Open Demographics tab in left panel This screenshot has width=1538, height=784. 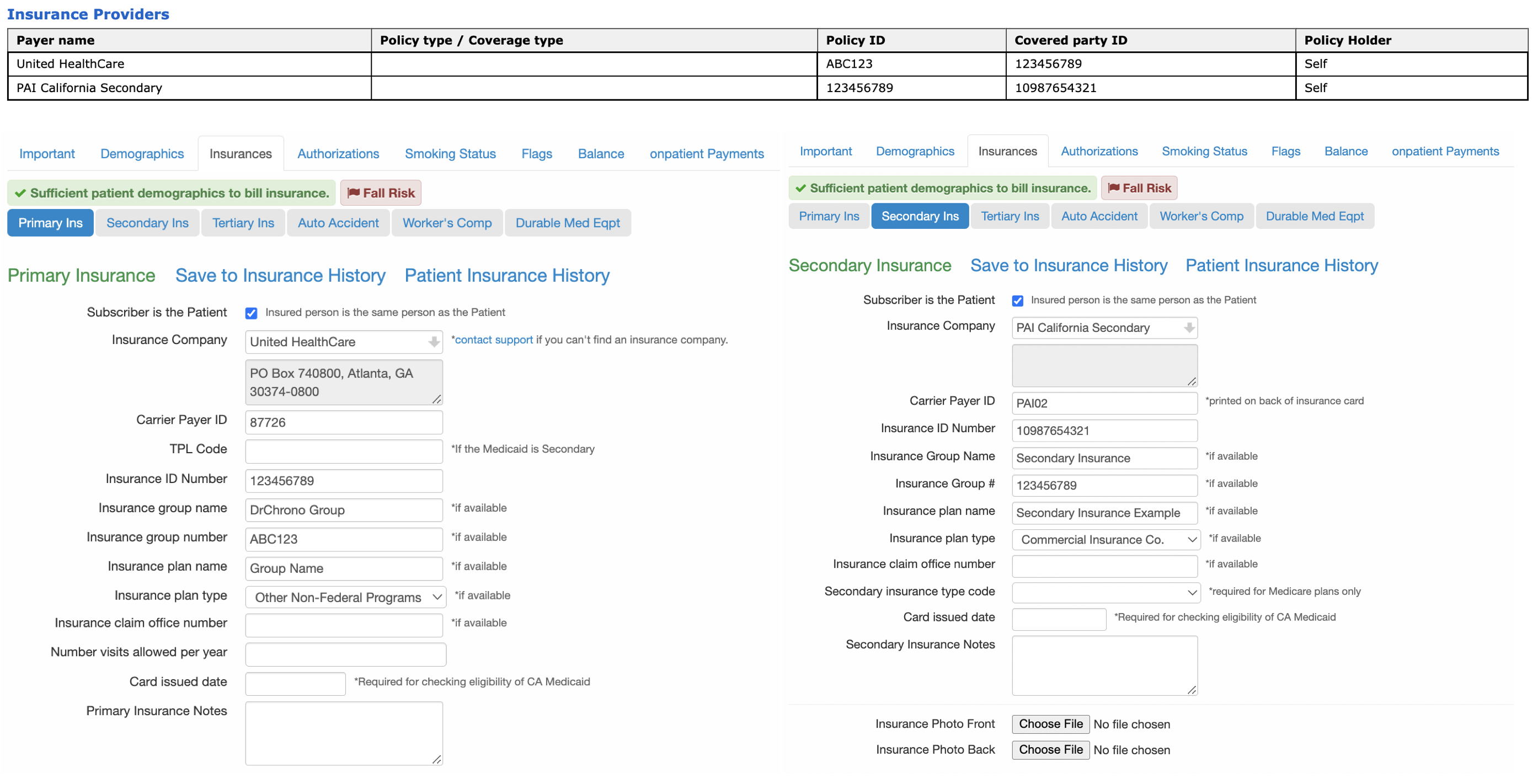coord(142,154)
